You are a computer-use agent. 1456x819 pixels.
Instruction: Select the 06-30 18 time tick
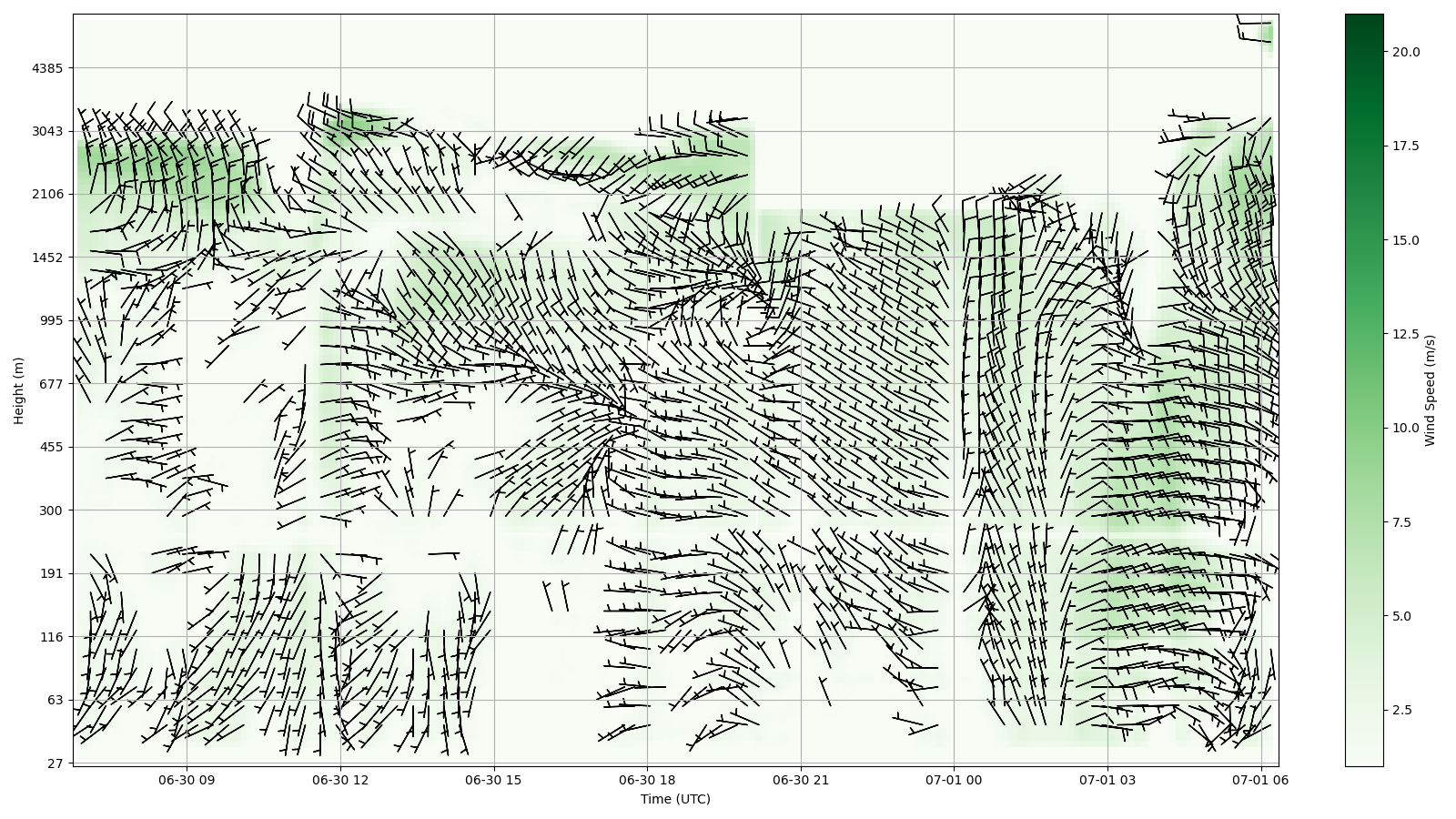[x=648, y=780]
